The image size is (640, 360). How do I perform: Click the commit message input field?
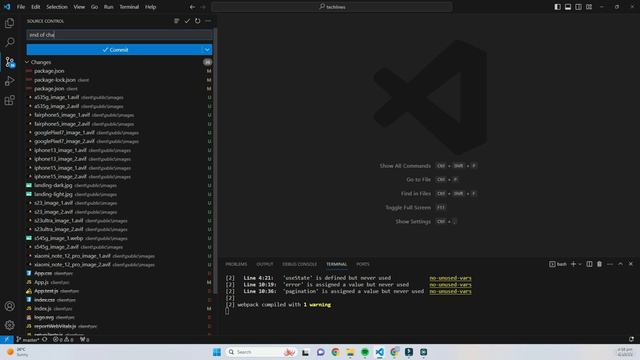119,35
